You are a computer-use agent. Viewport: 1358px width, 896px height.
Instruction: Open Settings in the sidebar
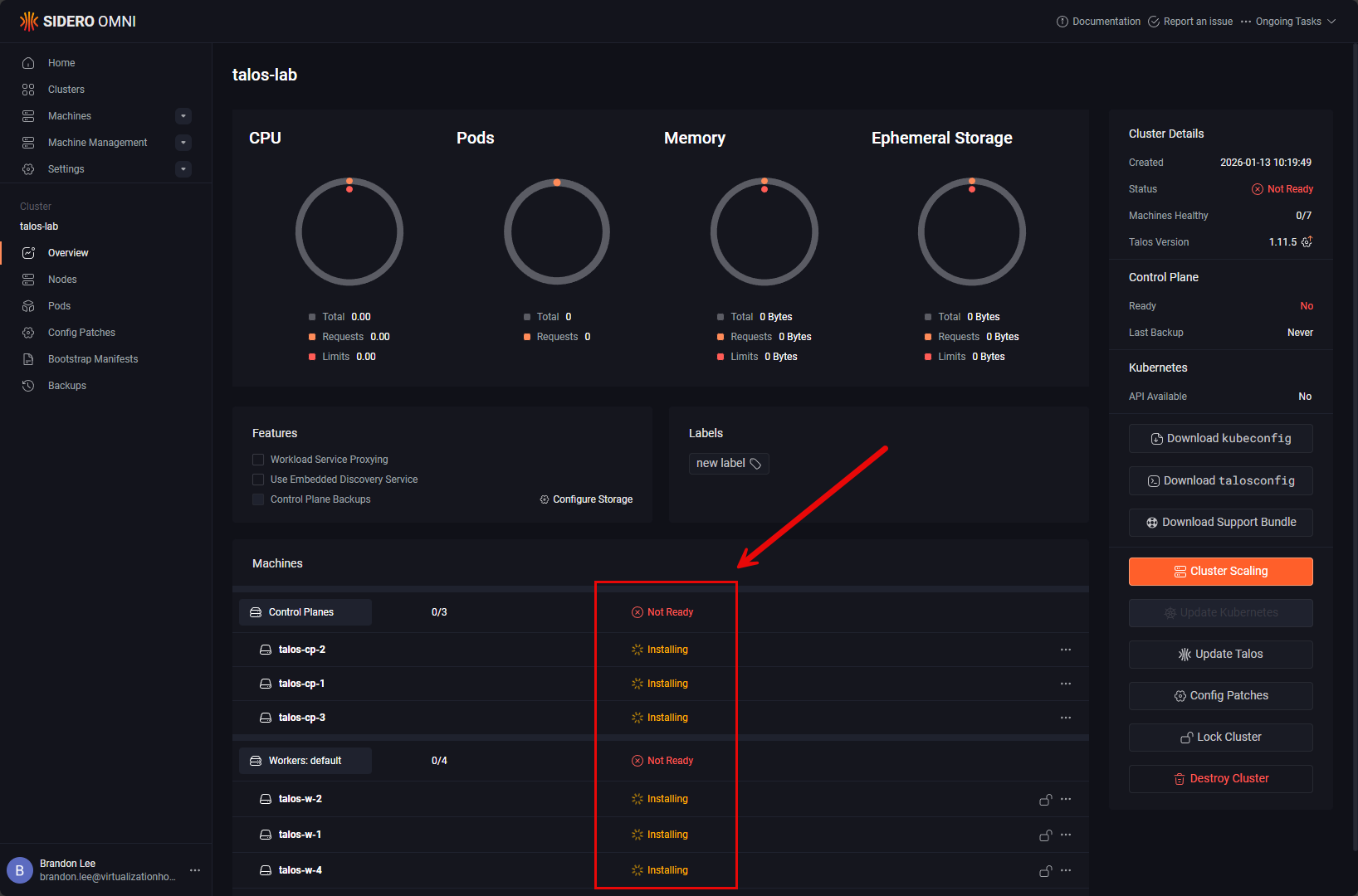[66, 169]
